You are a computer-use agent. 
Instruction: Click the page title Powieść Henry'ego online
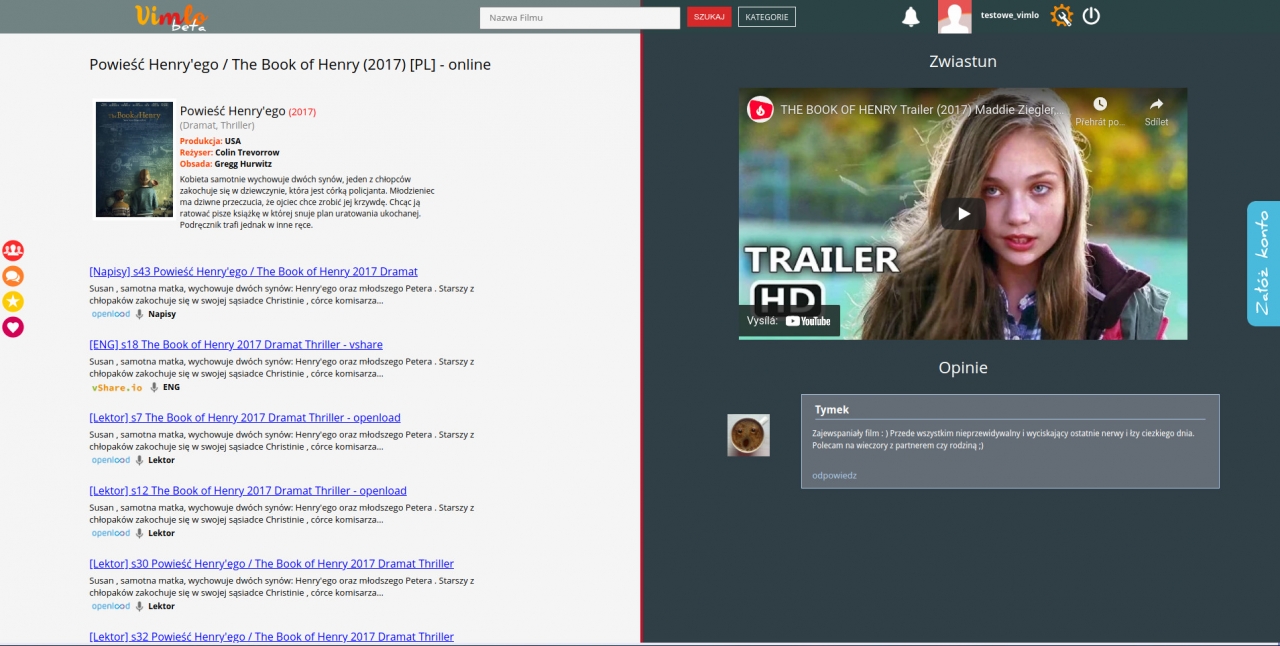290,65
